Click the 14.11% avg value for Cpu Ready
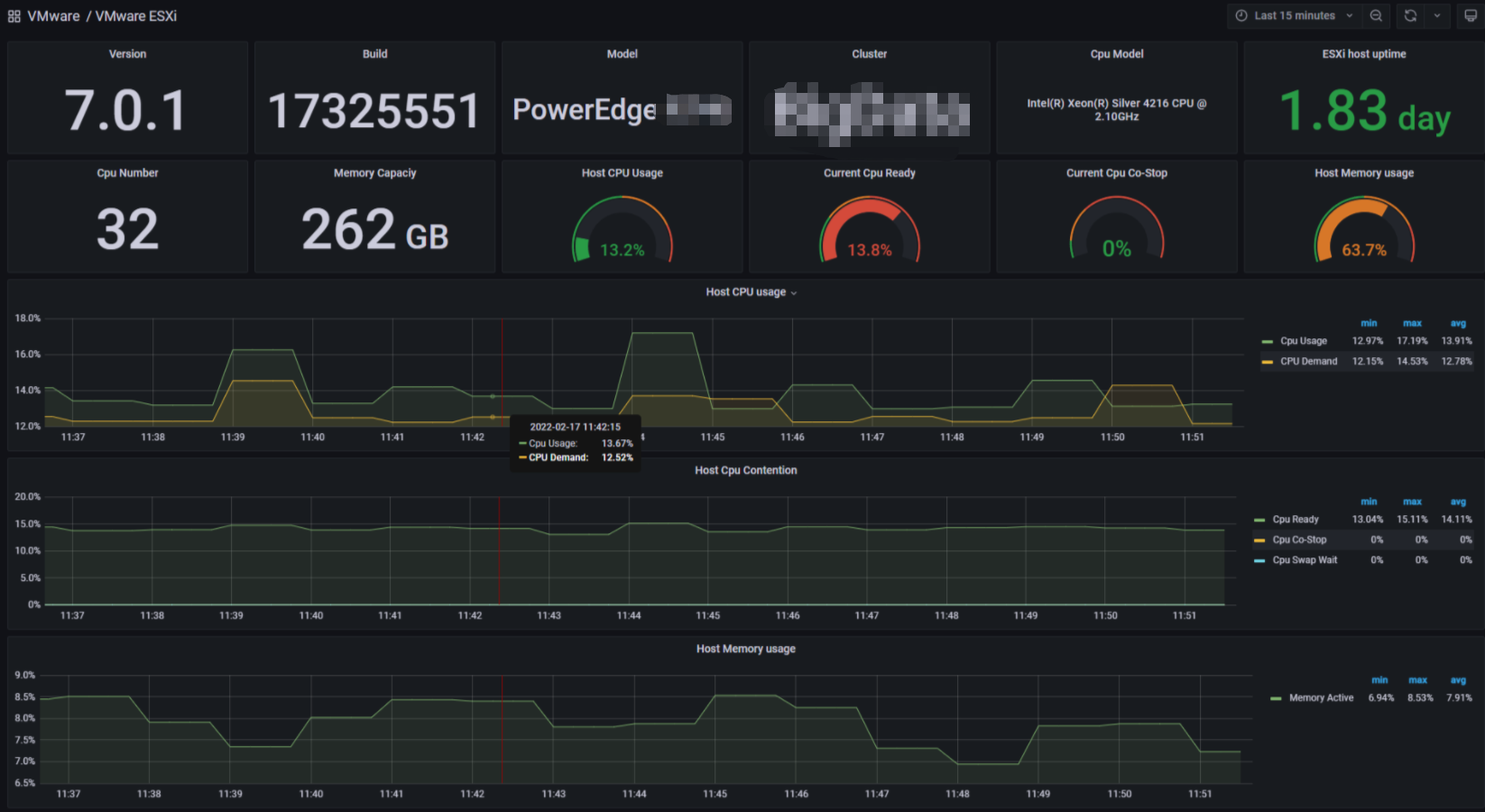The image size is (1485, 812). pos(1456,520)
